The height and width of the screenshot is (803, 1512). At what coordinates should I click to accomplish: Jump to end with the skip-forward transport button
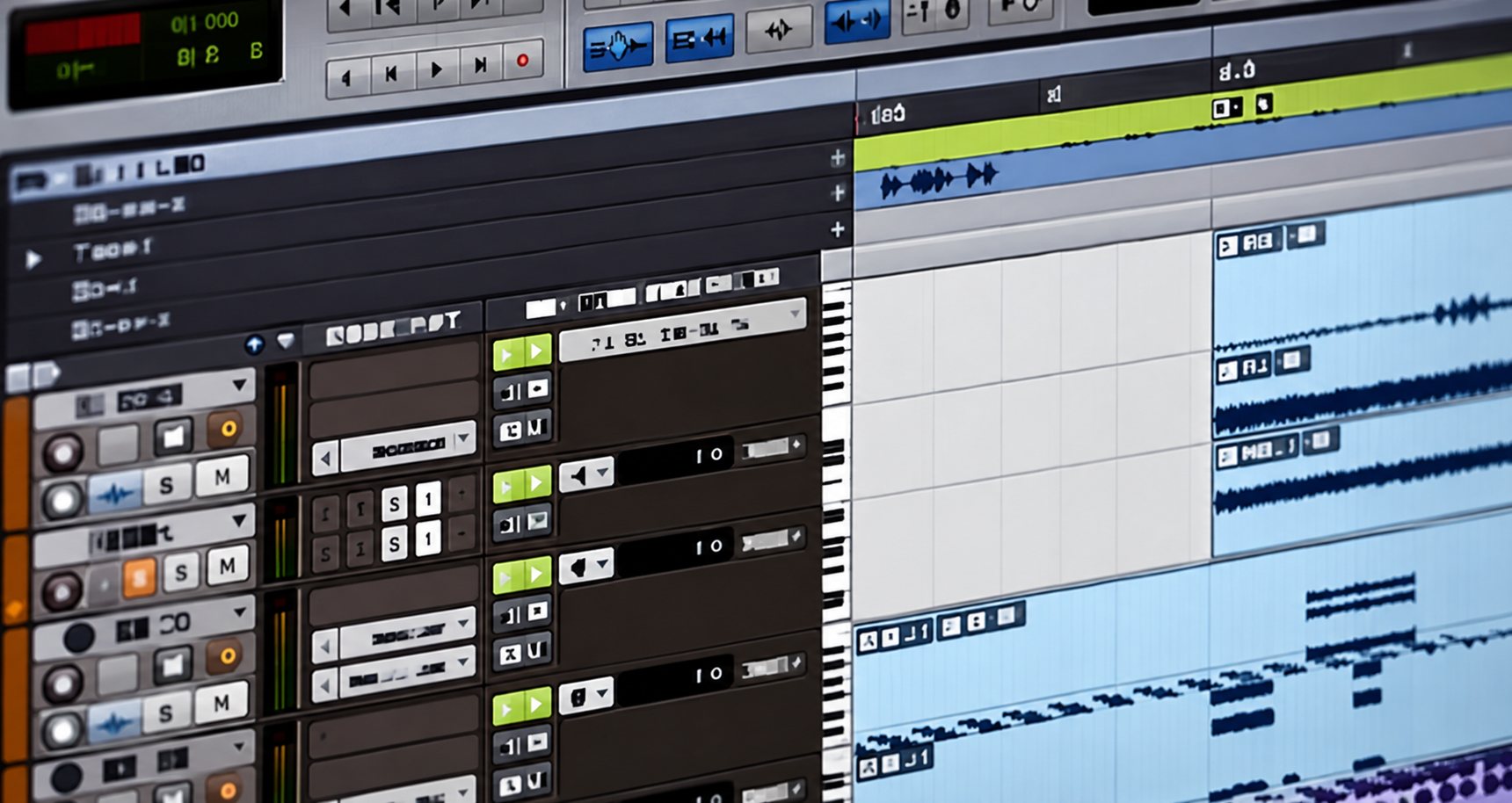click(480, 65)
